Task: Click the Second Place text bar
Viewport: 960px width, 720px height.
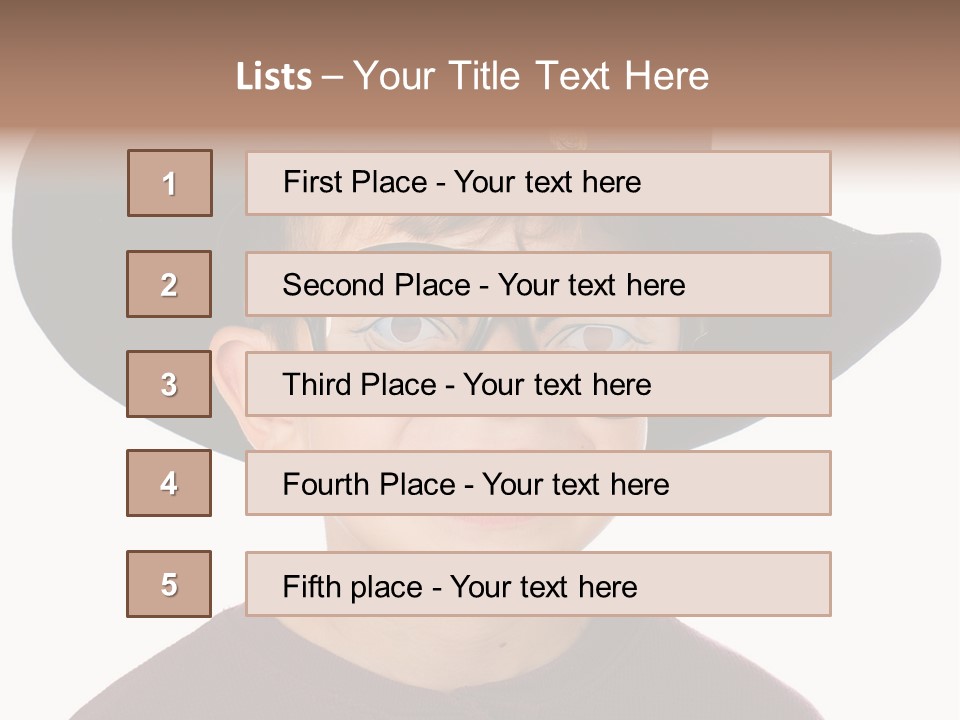Action: [x=538, y=284]
